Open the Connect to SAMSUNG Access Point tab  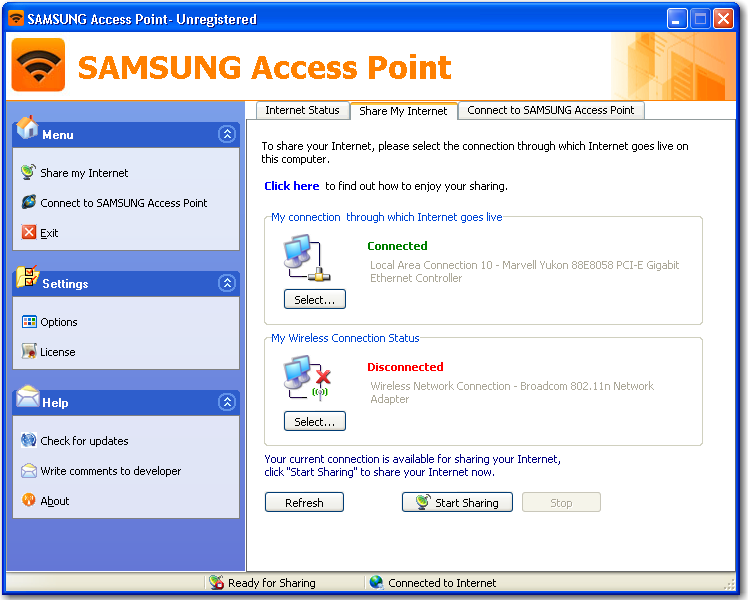click(551, 110)
